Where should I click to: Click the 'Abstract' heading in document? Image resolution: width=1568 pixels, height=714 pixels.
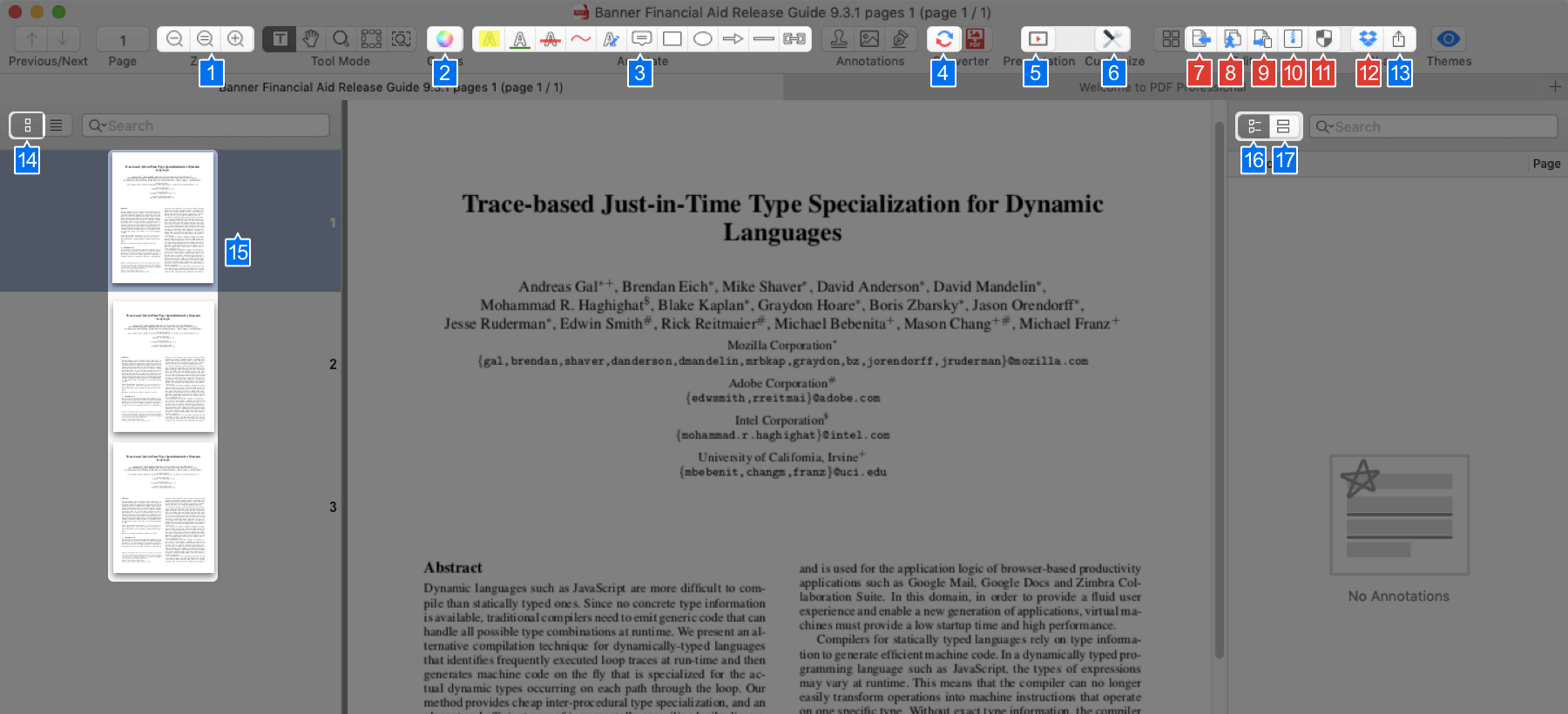(x=453, y=568)
